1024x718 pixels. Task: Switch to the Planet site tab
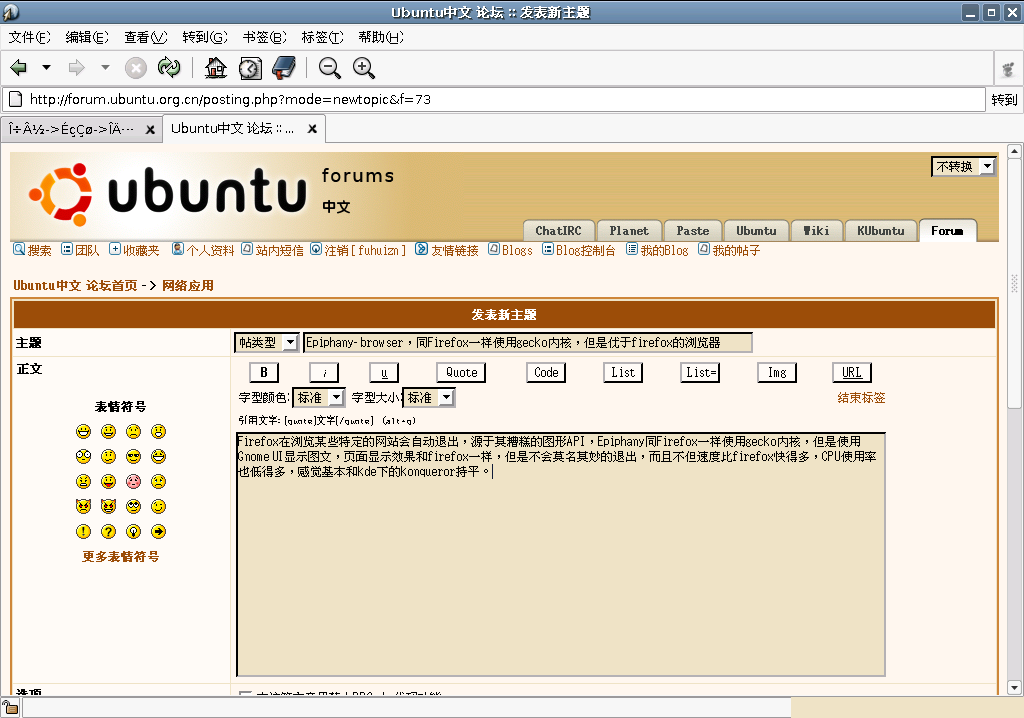tap(630, 231)
